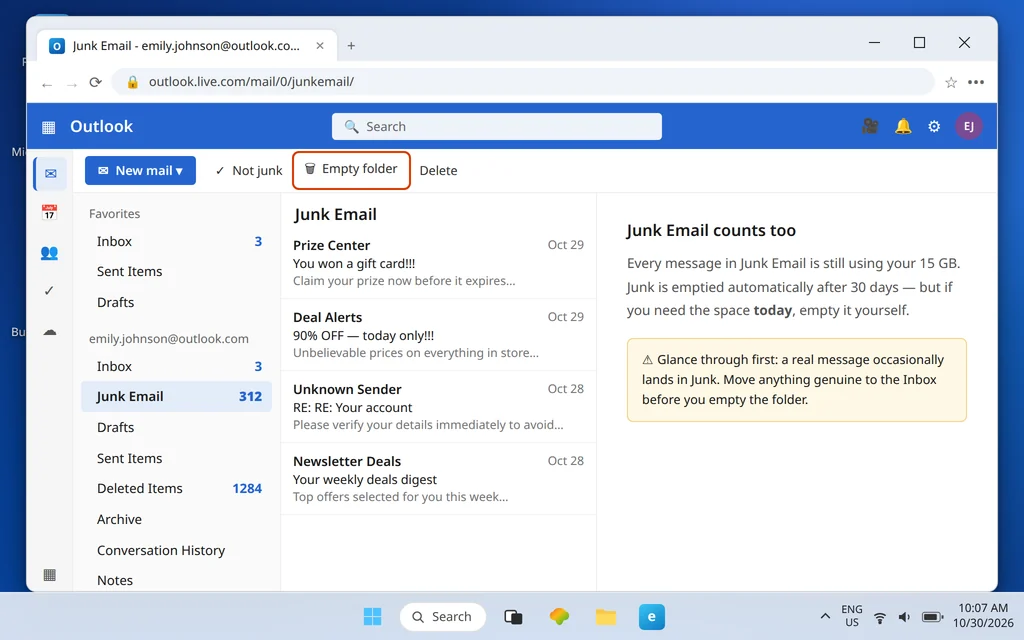The height and width of the screenshot is (640, 1024).
Task: Open the notifications bell
Action: tap(903, 126)
